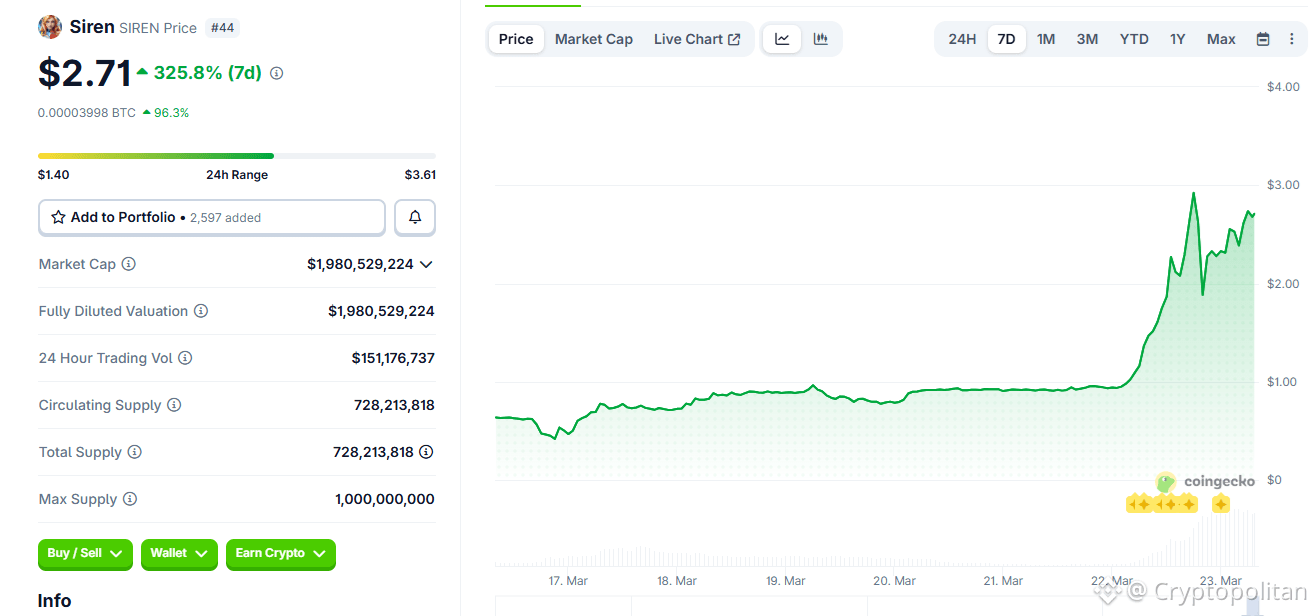
Task: Click the Add to Portfolio button
Action: (211, 217)
